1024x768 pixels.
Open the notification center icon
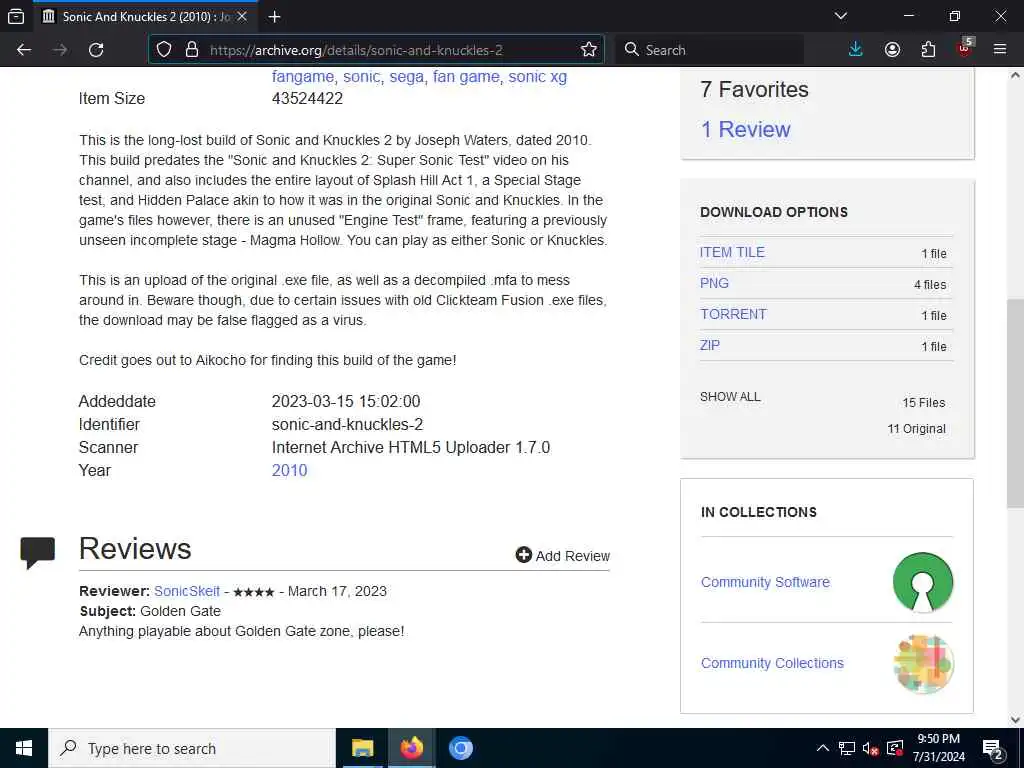click(993, 749)
